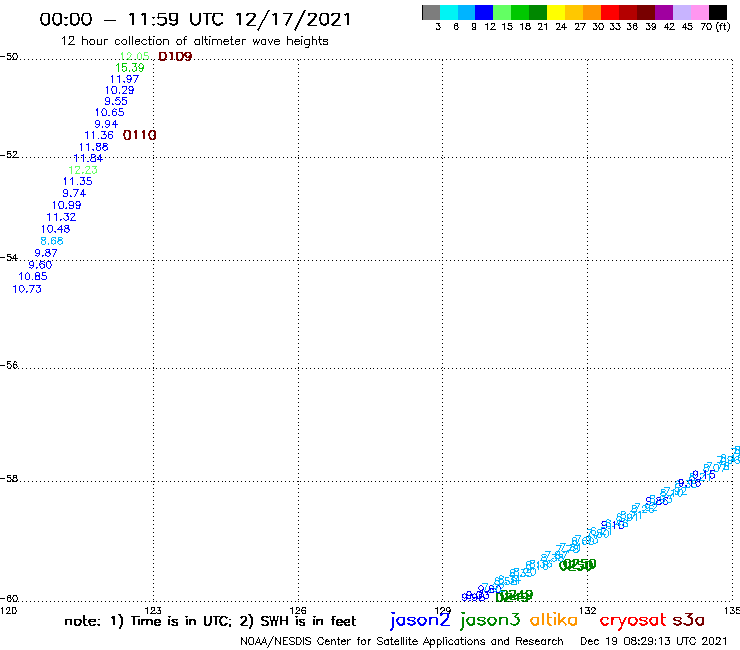Click the green time stamp 0250
Image resolution: width=740 pixels, height=650 pixels.
pyautogui.click(x=578, y=565)
